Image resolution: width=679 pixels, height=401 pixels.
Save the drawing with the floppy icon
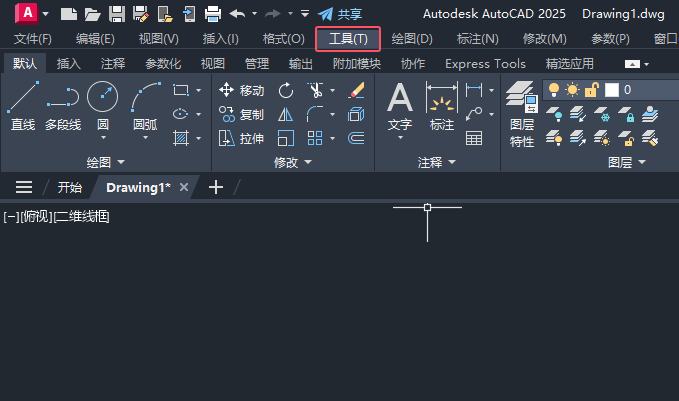pos(116,14)
